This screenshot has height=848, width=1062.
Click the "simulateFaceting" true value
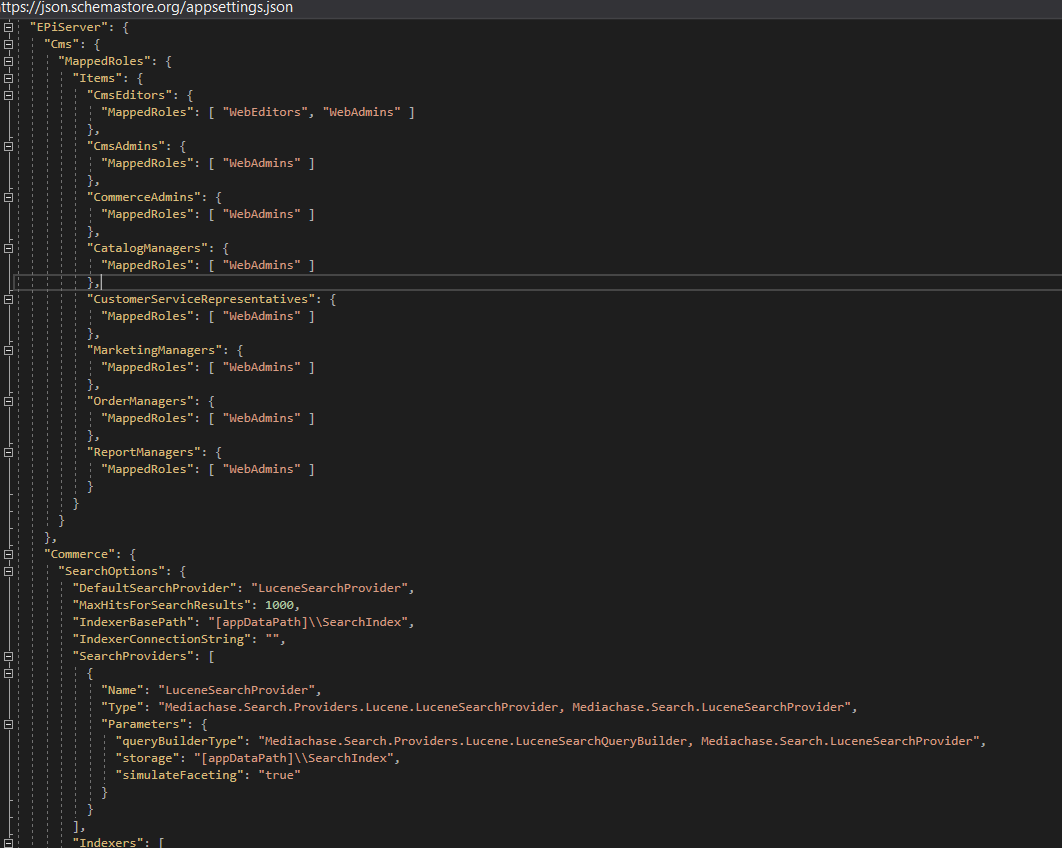click(x=279, y=775)
